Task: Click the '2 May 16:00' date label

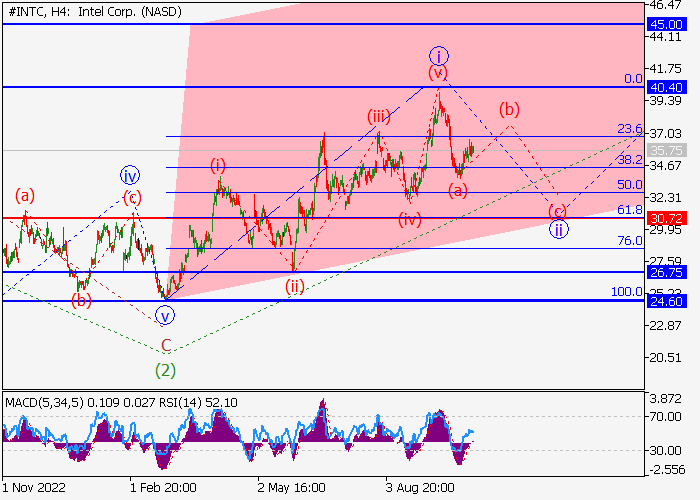Action: [x=292, y=488]
